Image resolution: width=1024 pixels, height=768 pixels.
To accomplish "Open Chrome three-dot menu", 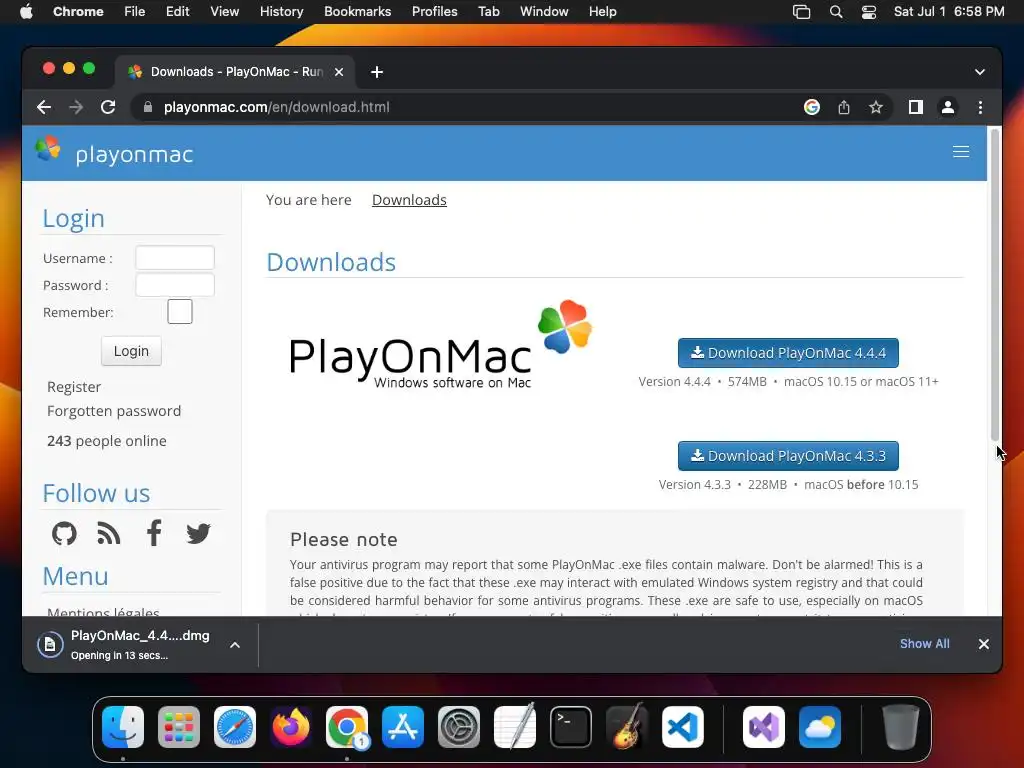I will coord(980,107).
